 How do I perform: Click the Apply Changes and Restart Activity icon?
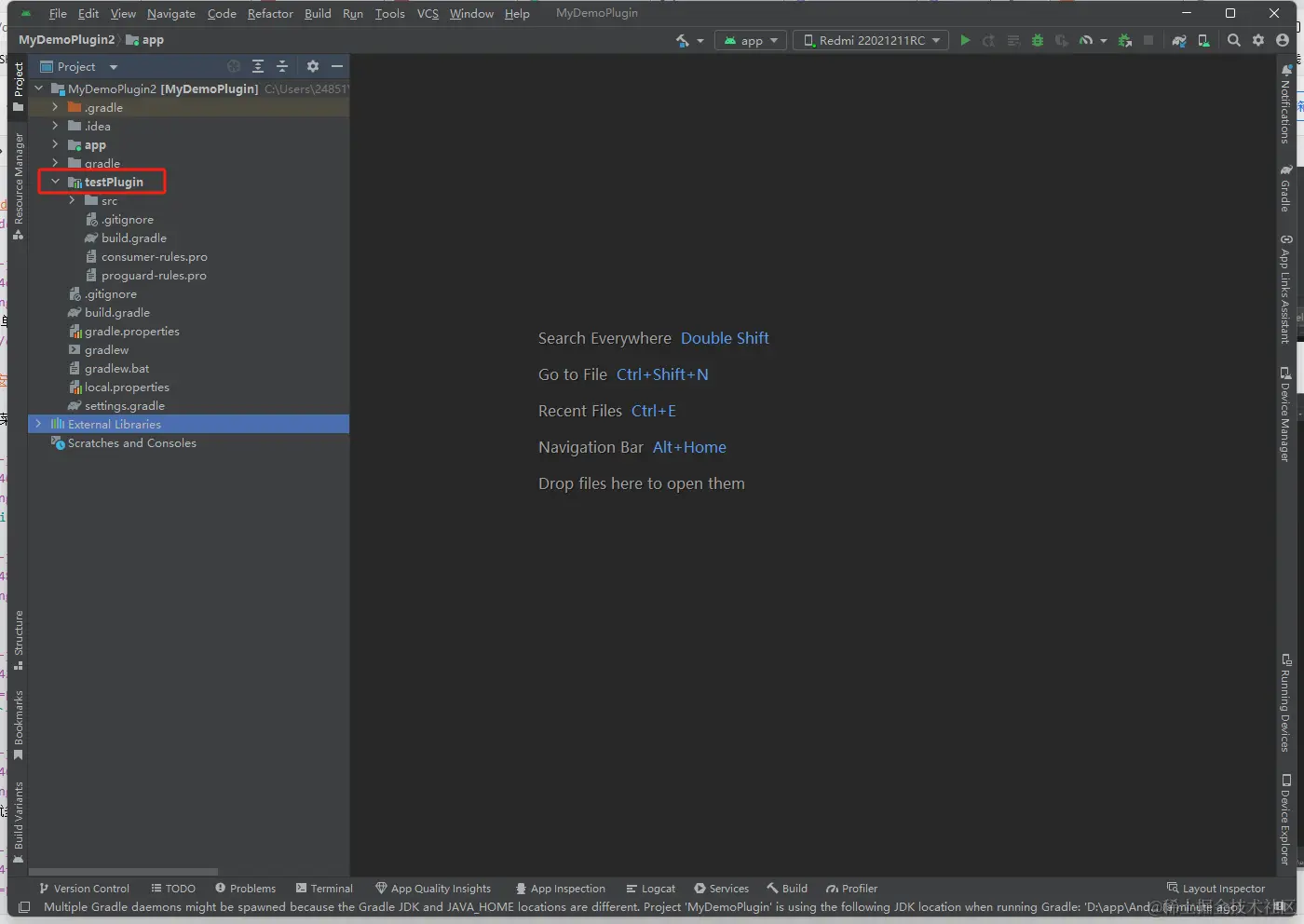(988, 40)
